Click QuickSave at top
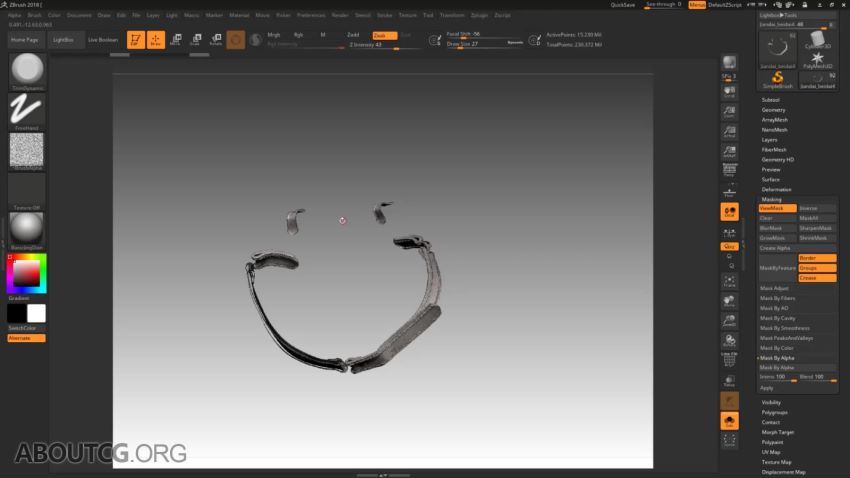The width and height of the screenshot is (850, 478). tap(622, 5)
